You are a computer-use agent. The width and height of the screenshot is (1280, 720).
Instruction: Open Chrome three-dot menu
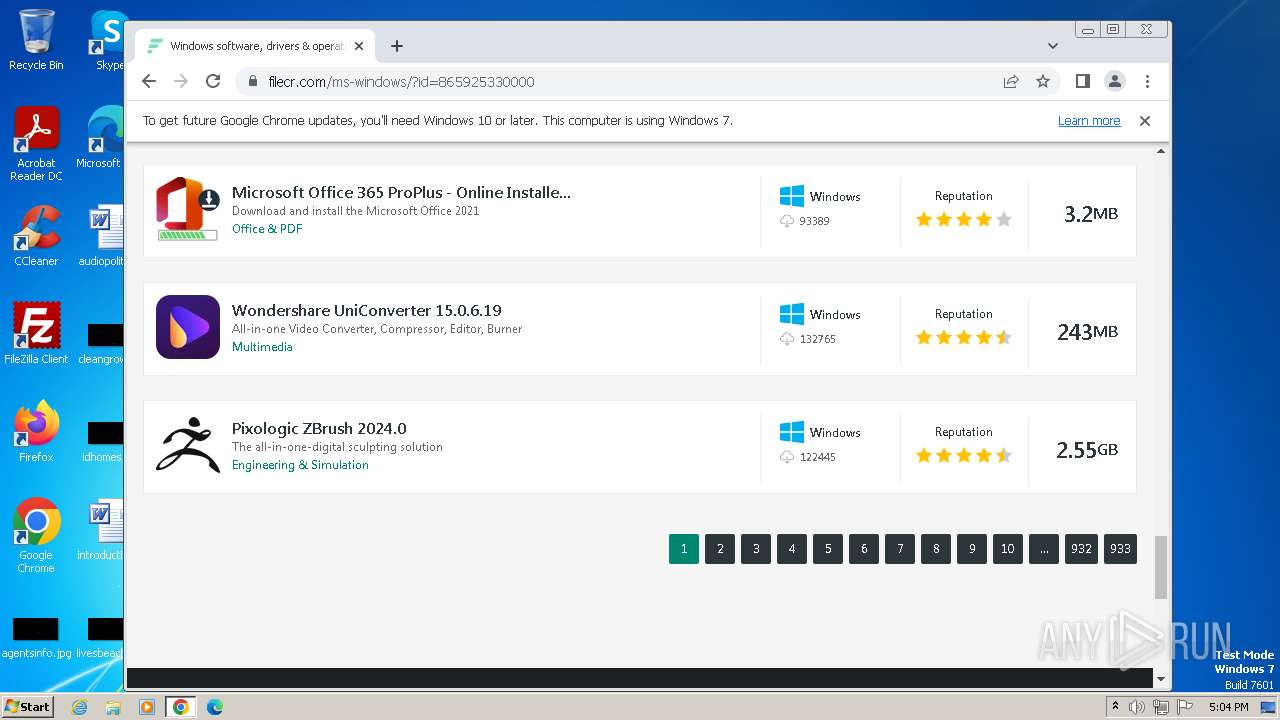[1147, 81]
